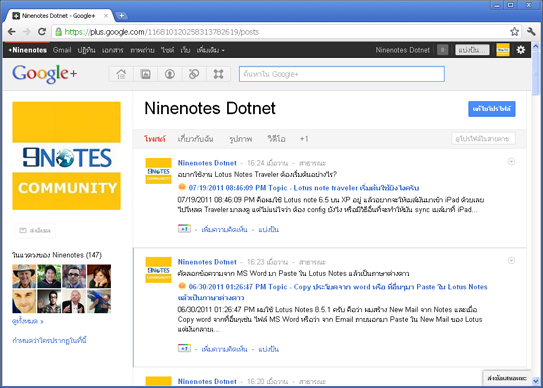Click Ninenotes Dotnet author link on 16:23 post
The image size is (543, 388).
point(207,262)
